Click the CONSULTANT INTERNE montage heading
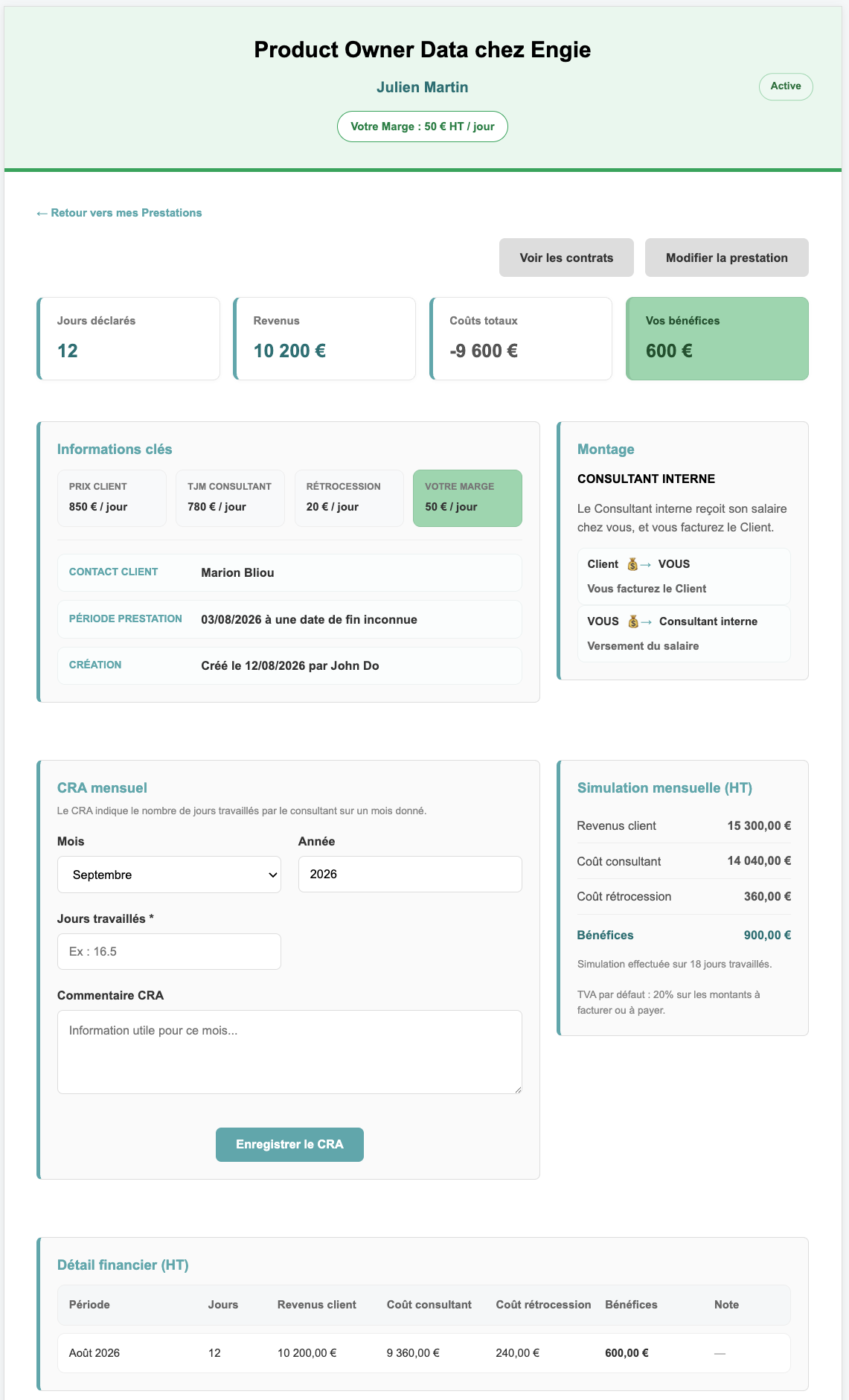This screenshot has height=1400, width=849. (646, 479)
